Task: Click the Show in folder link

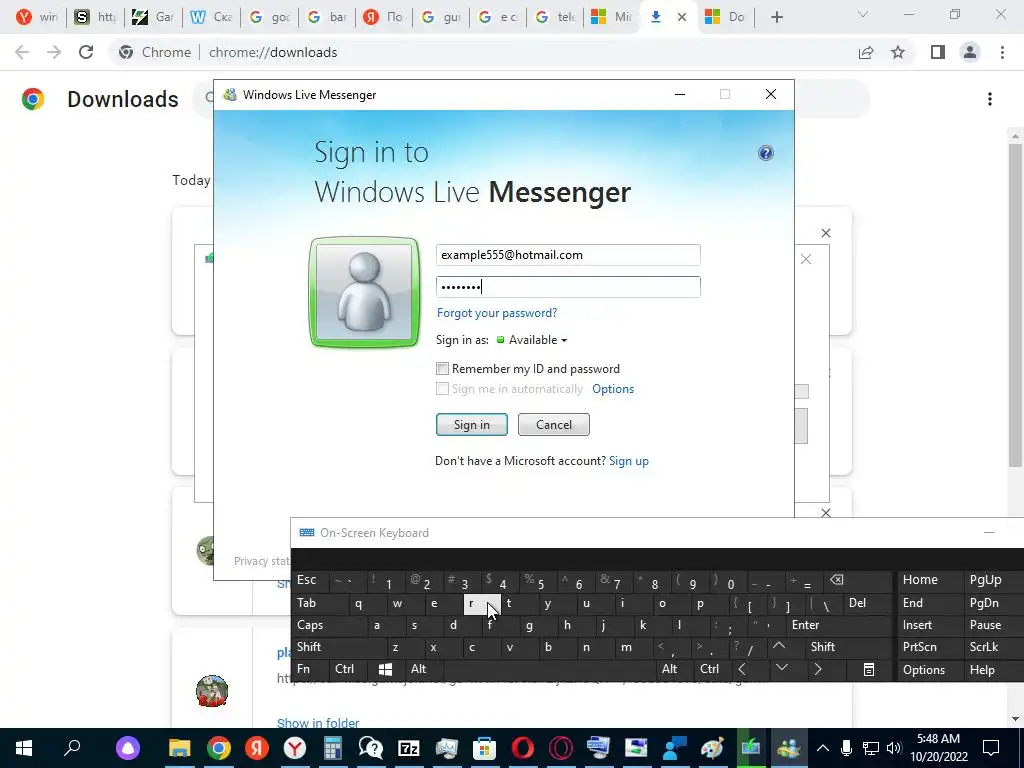Action: click(x=318, y=723)
